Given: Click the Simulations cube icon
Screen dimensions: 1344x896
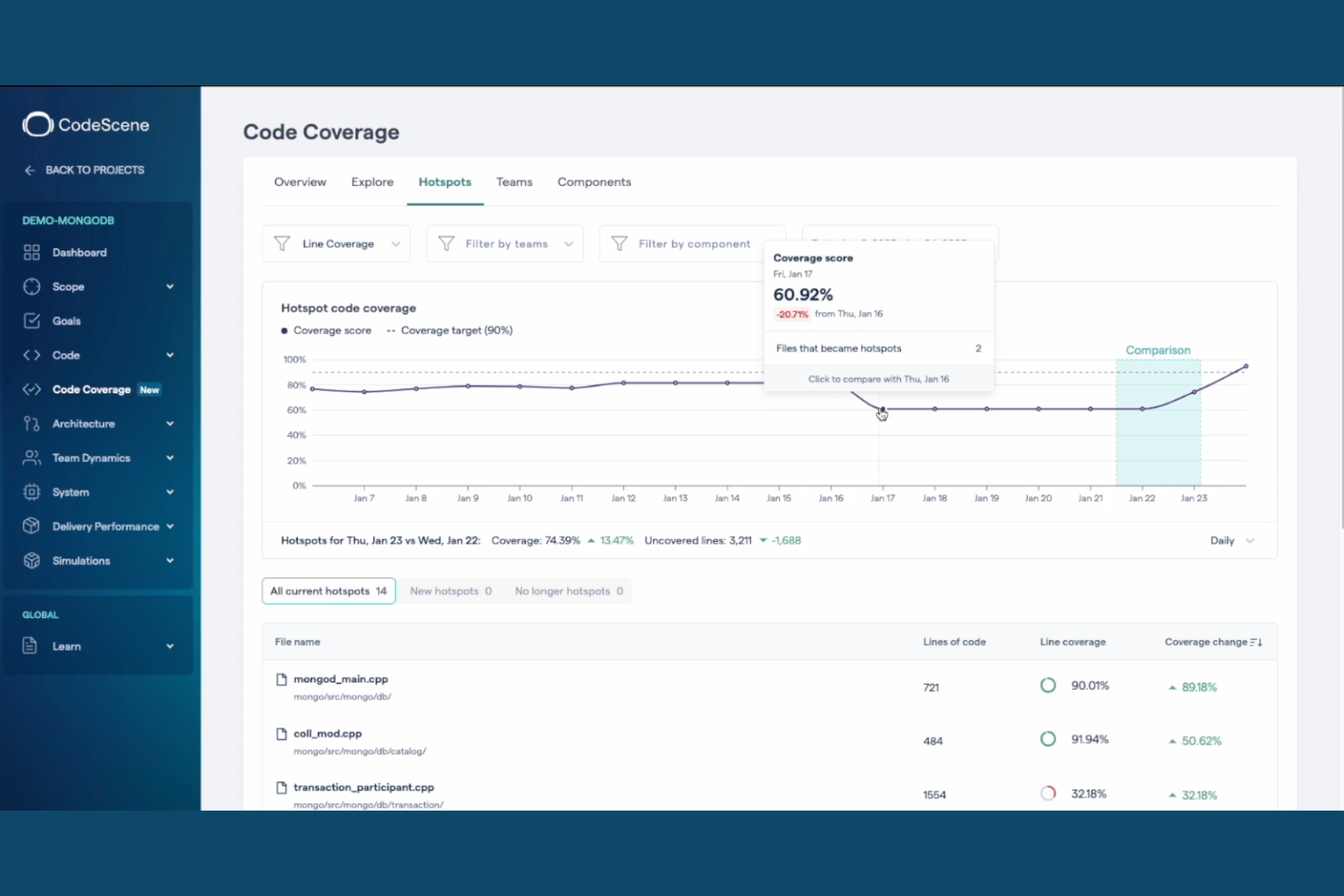Looking at the screenshot, I should (32, 560).
